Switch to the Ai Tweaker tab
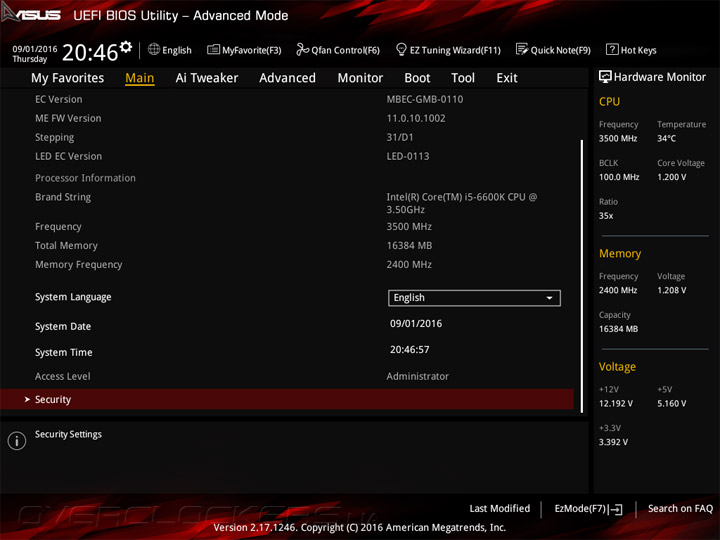This screenshot has width=720, height=540. click(x=207, y=78)
